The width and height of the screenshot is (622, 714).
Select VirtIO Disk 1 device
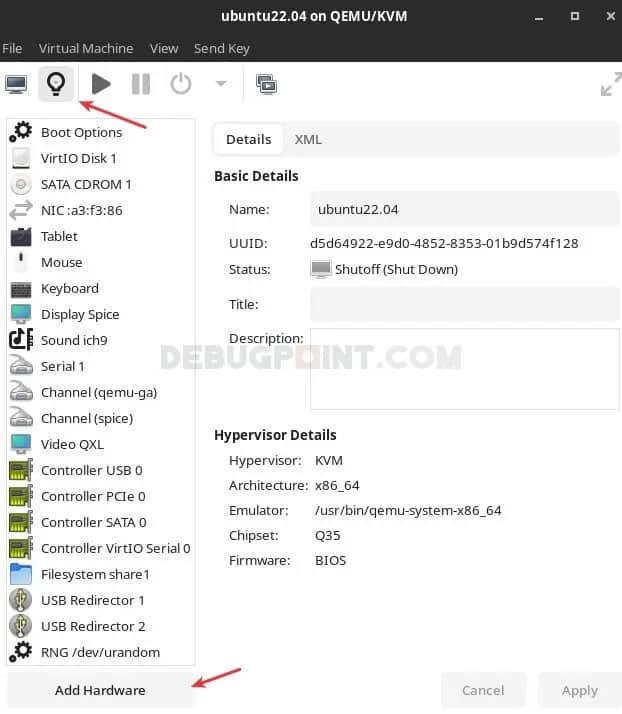pos(78,158)
